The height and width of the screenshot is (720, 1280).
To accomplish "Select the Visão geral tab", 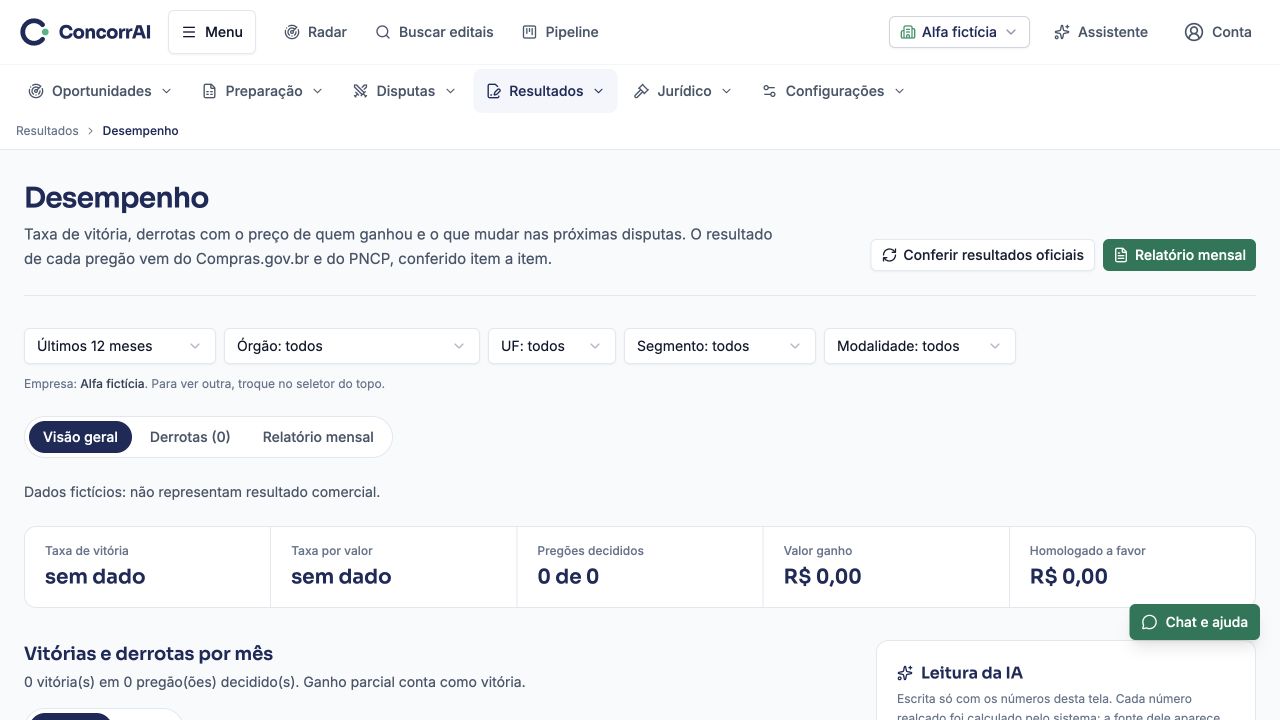I will coord(80,437).
